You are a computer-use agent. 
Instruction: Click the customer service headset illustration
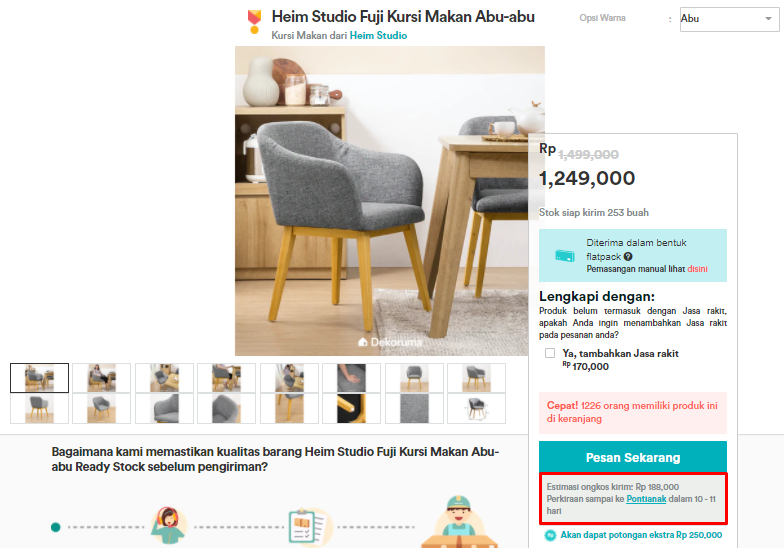point(169,526)
